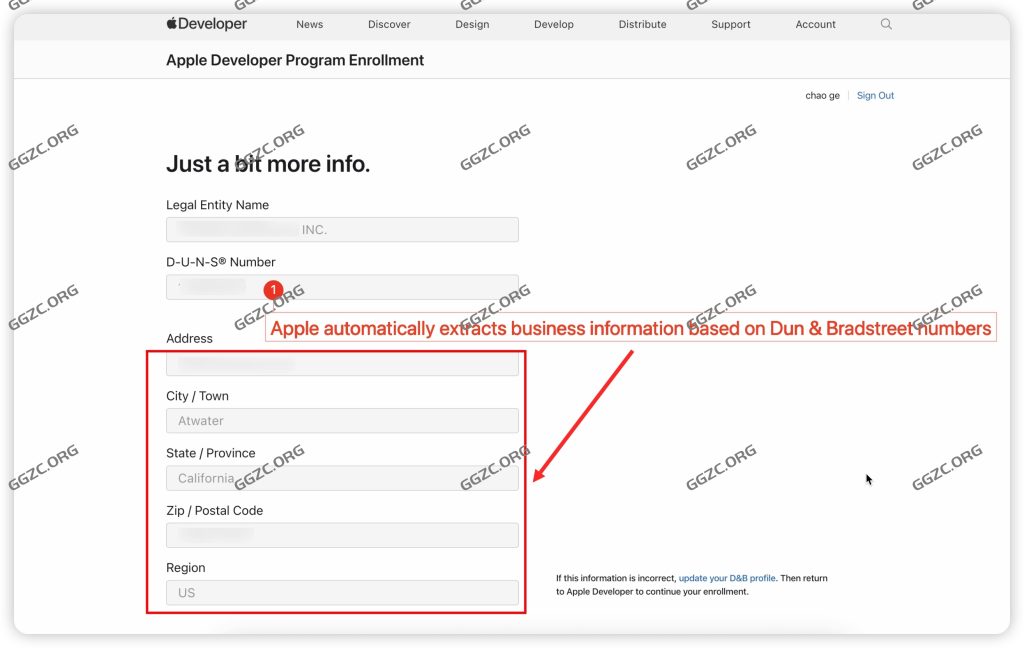Click the D-U-N-S Number field
Image resolution: width=1024 pixels, height=648 pixels.
pos(342,287)
